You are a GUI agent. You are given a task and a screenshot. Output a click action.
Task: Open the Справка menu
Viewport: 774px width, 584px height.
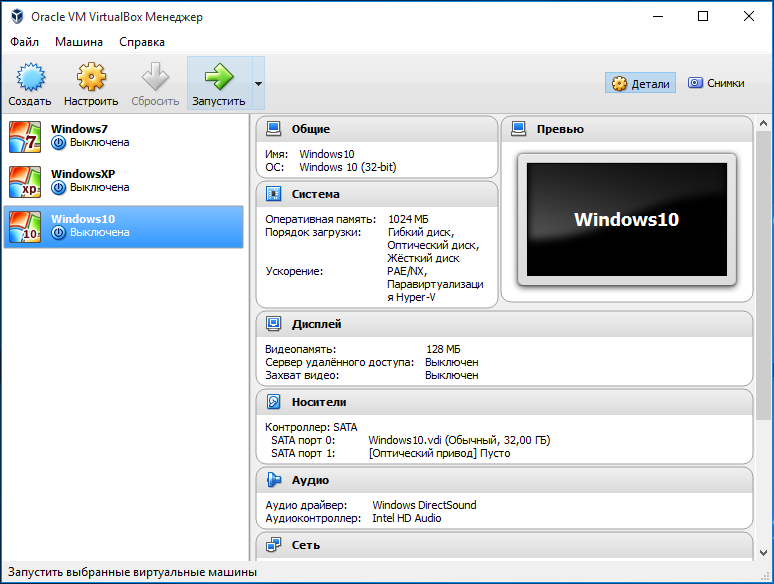[x=142, y=42]
